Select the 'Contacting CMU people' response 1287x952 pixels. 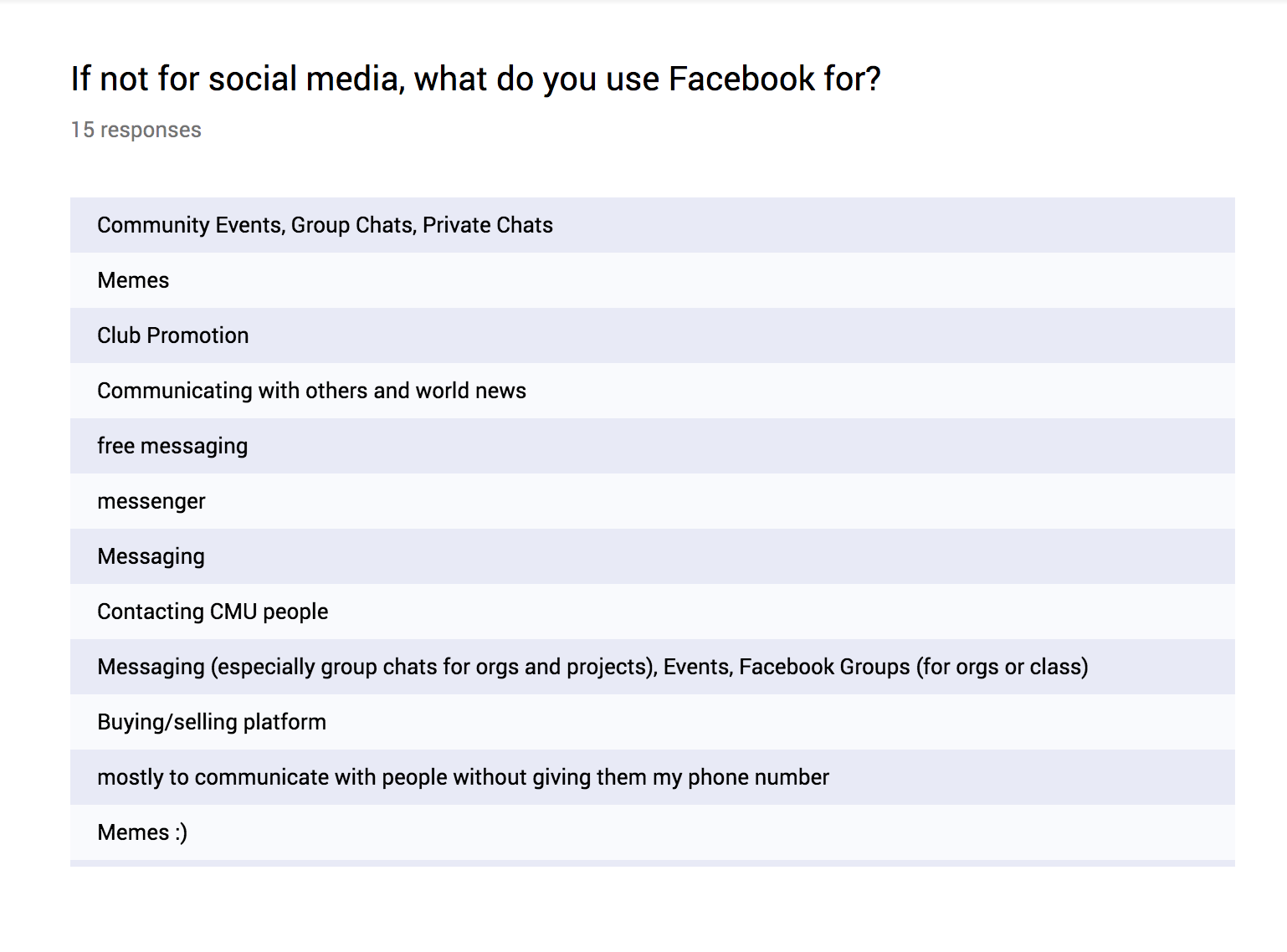(653, 612)
